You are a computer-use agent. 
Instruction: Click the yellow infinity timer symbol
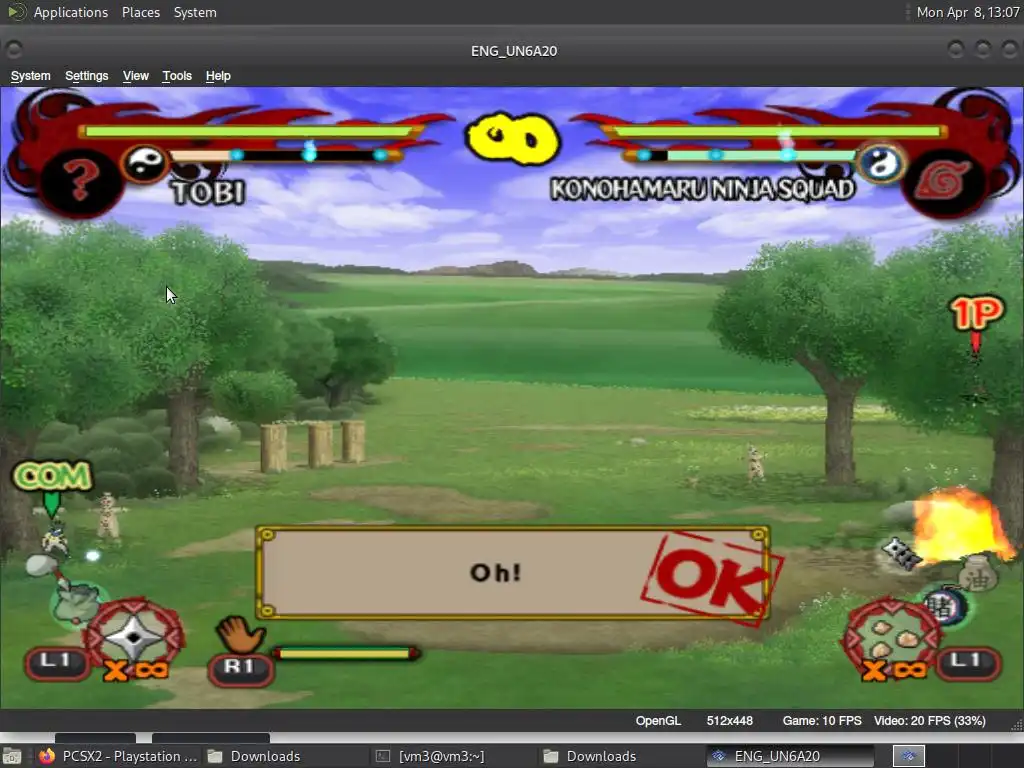pos(513,138)
